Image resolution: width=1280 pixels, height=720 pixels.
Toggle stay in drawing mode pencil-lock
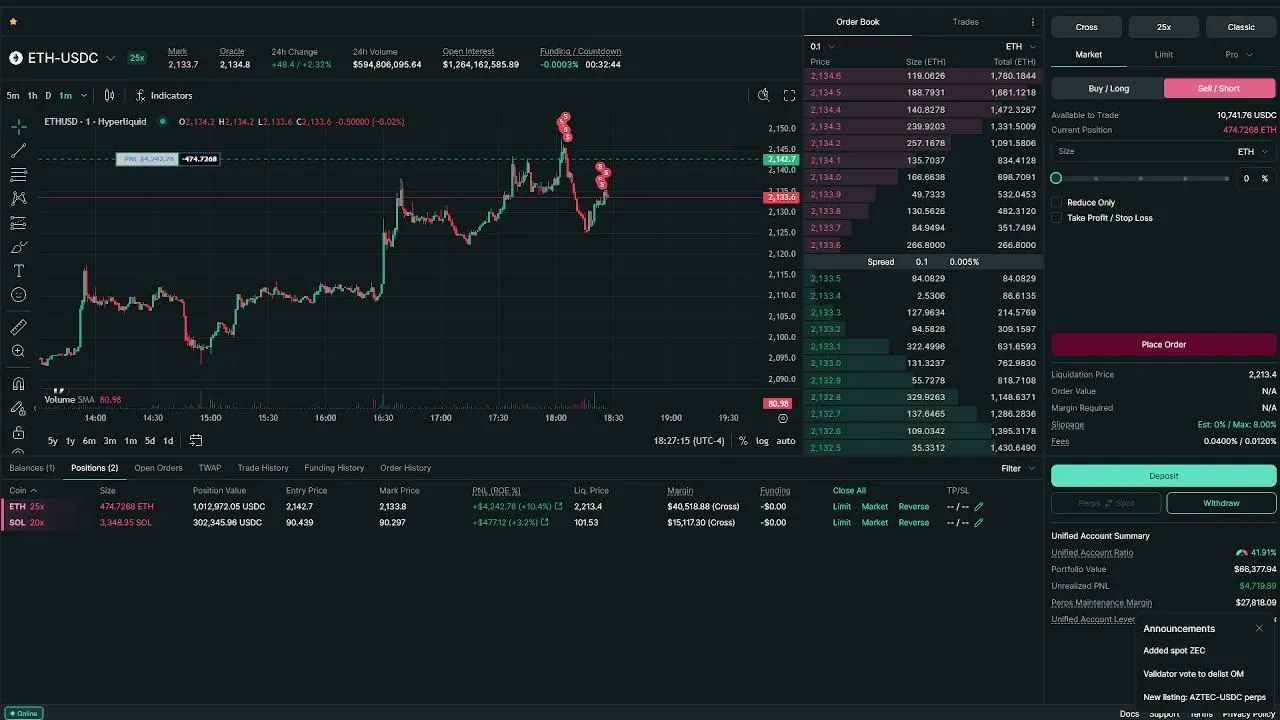coord(18,408)
